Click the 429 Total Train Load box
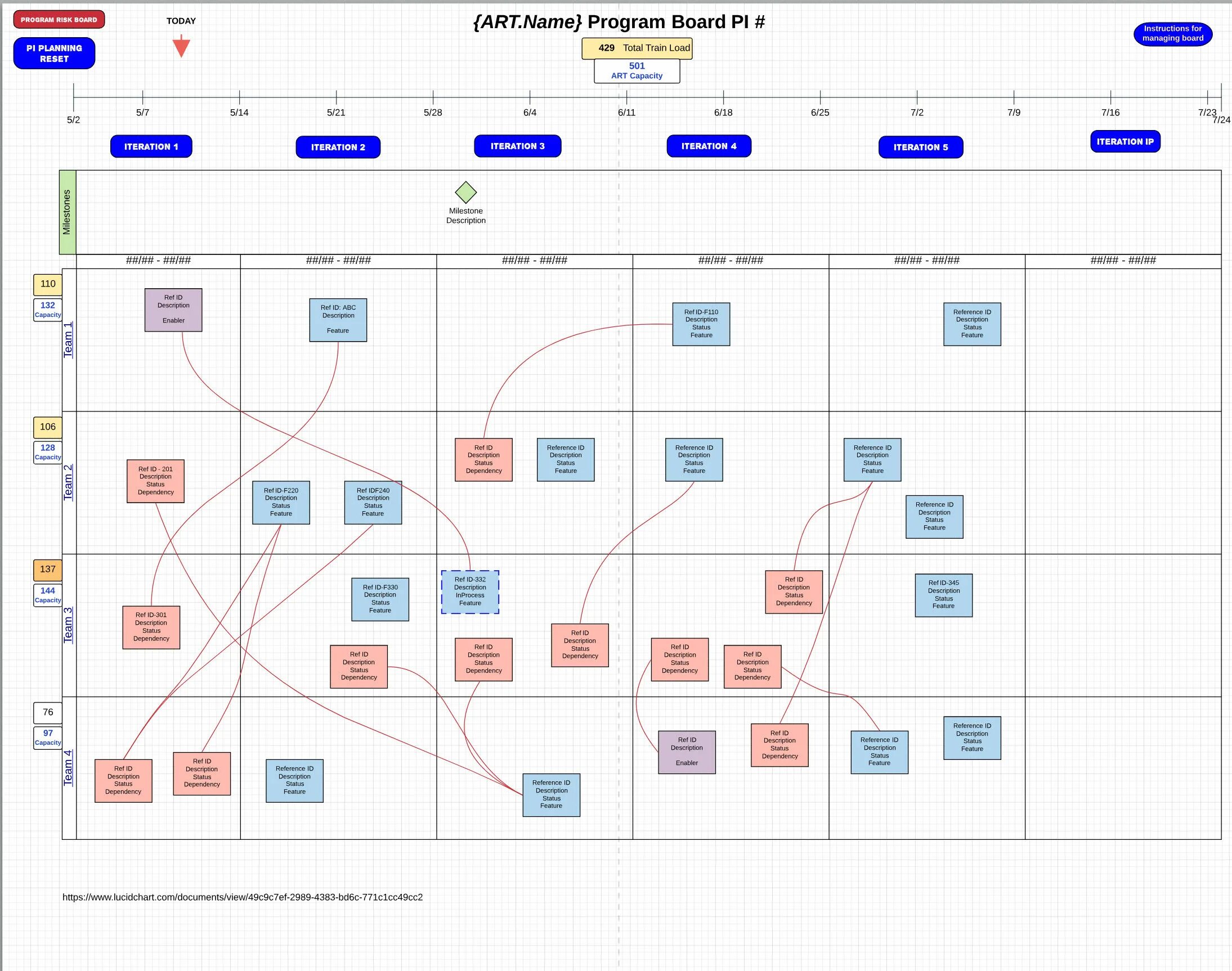The width and height of the screenshot is (1232, 971). pyautogui.click(x=637, y=48)
